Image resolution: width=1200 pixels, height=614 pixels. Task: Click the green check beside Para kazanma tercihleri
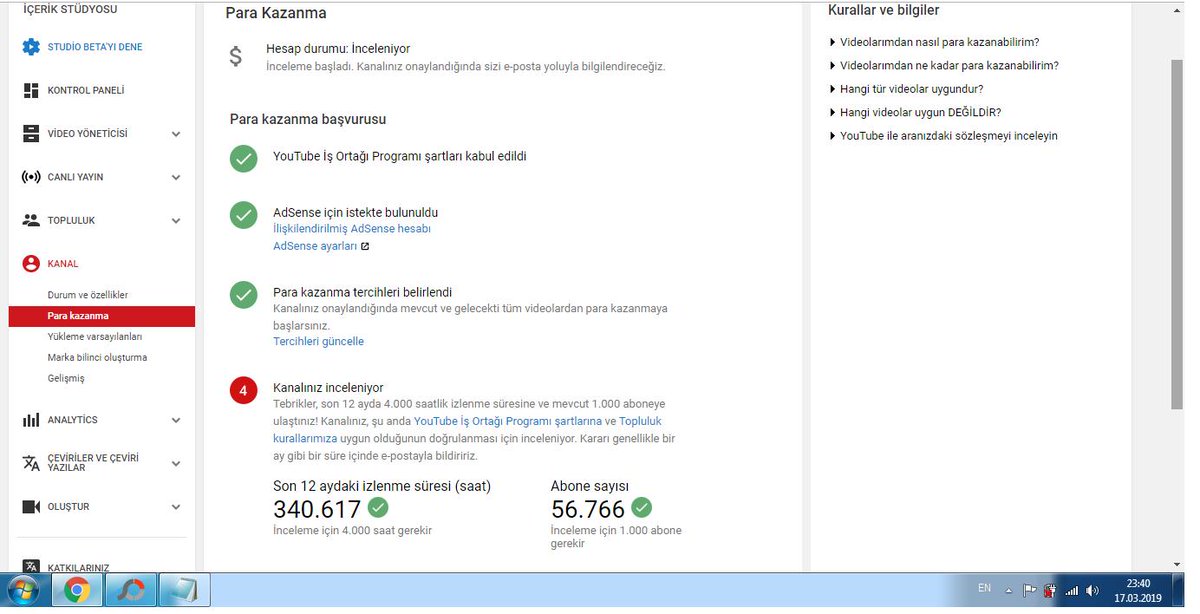(243, 294)
